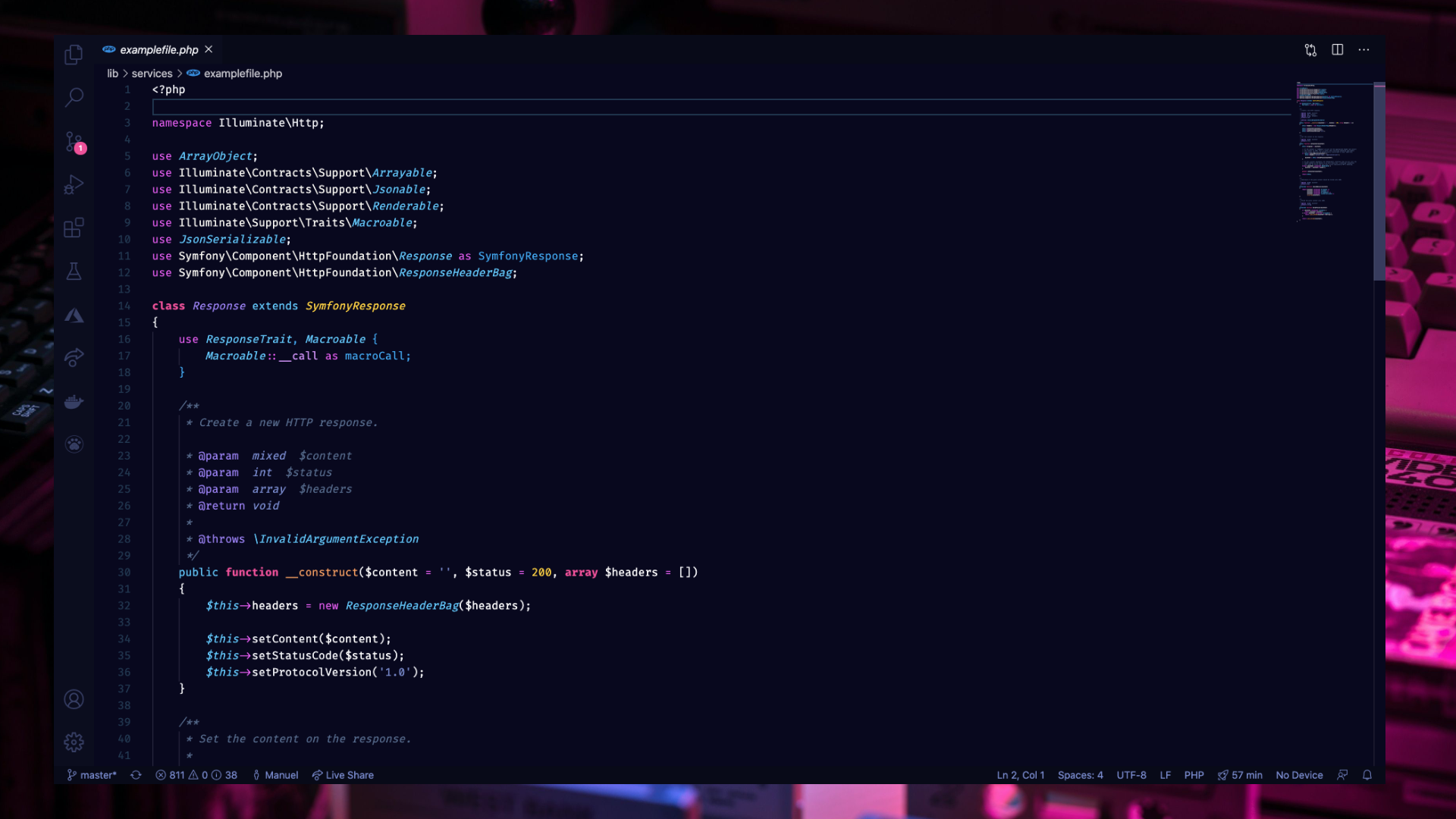The height and width of the screenshot is (819, 1456).
Task: Open Source Control with 1 pending change
Action: click(74, 142)
